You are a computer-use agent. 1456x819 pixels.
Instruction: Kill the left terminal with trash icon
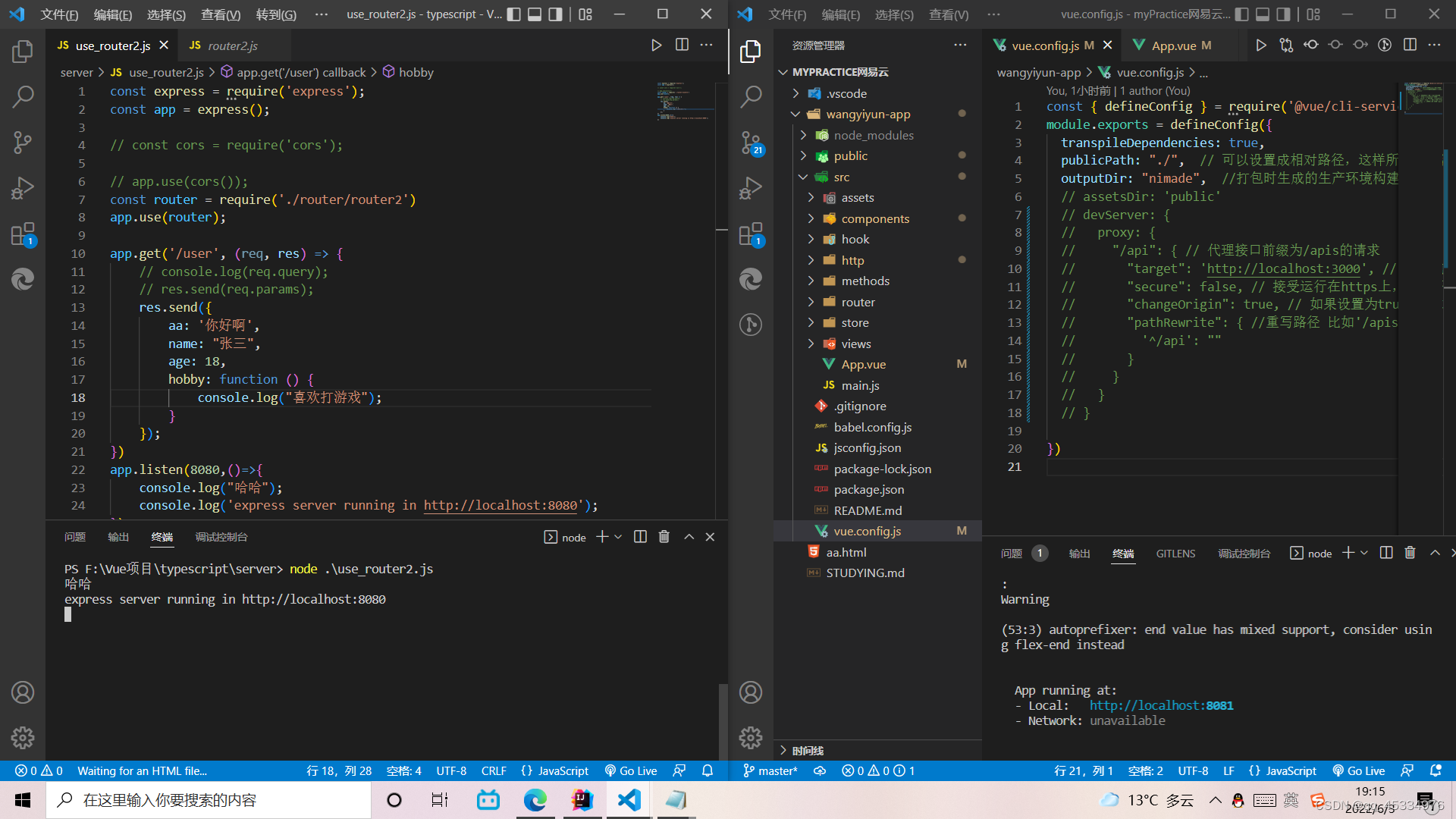pos(664,537)
